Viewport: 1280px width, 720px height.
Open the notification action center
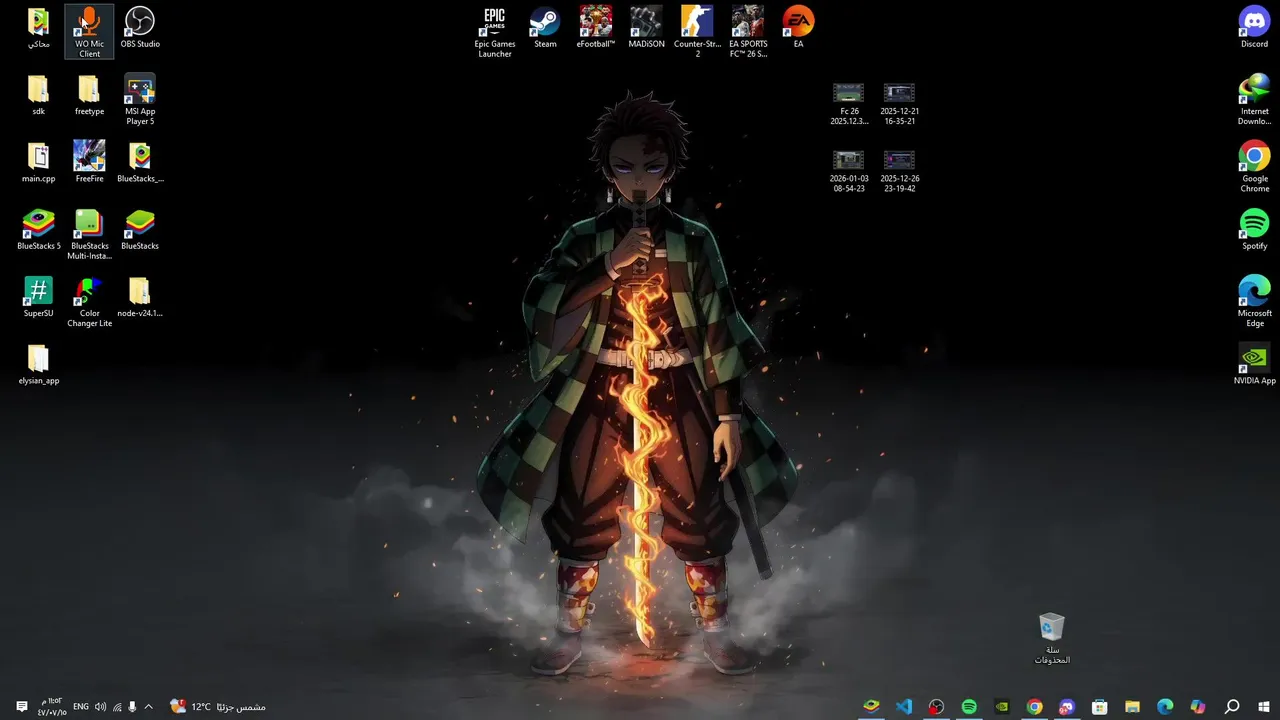(x=21, y=707)
